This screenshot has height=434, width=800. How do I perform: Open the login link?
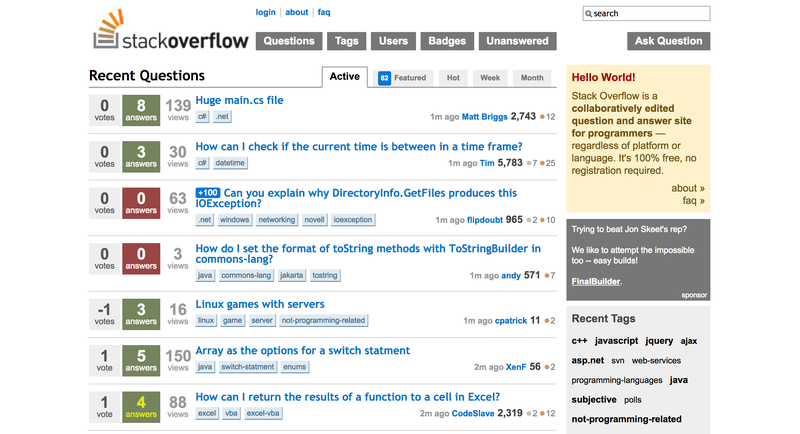[x=265, y=12]
